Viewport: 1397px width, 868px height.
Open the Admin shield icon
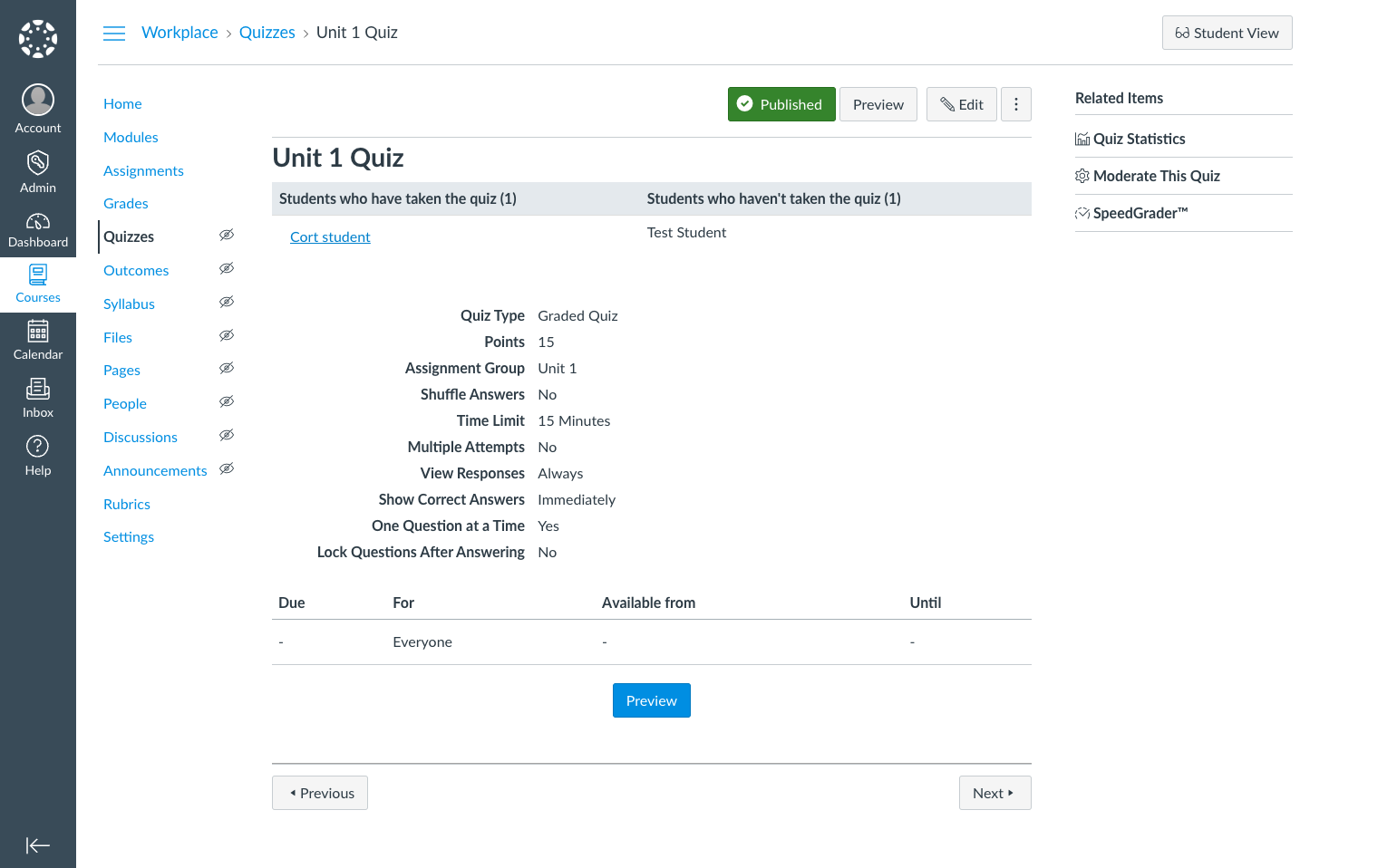coord(38,163)
